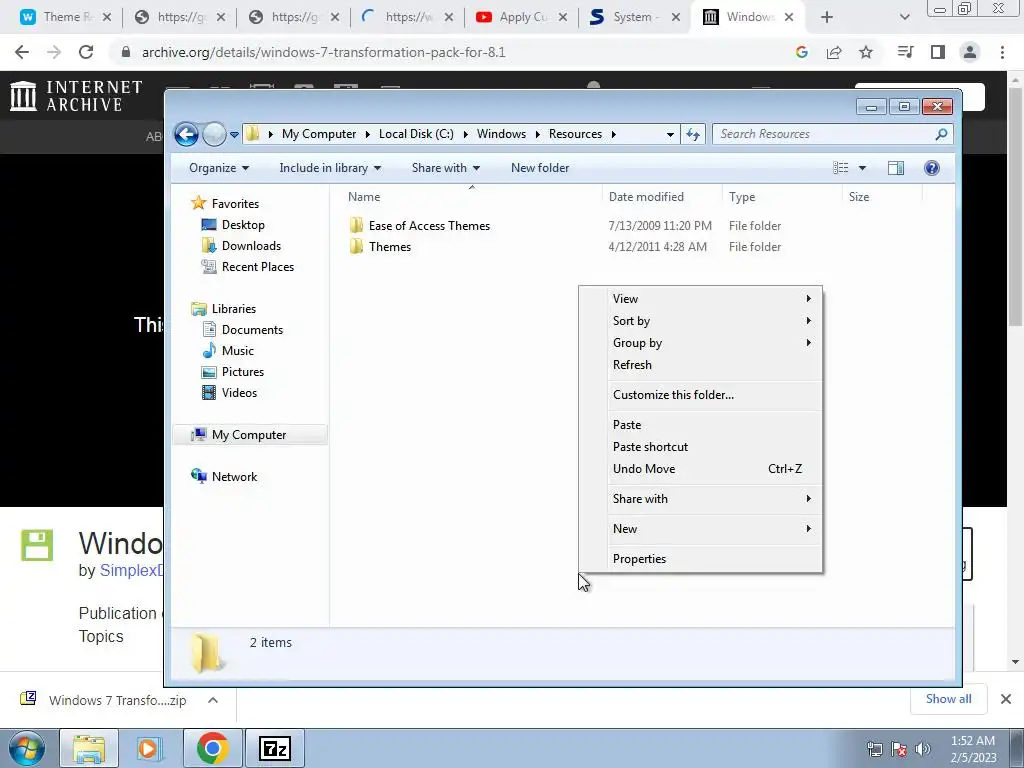Click the Windows breadcrumb in the address bar
This screenshot has height=768, width=1024.
501,134
